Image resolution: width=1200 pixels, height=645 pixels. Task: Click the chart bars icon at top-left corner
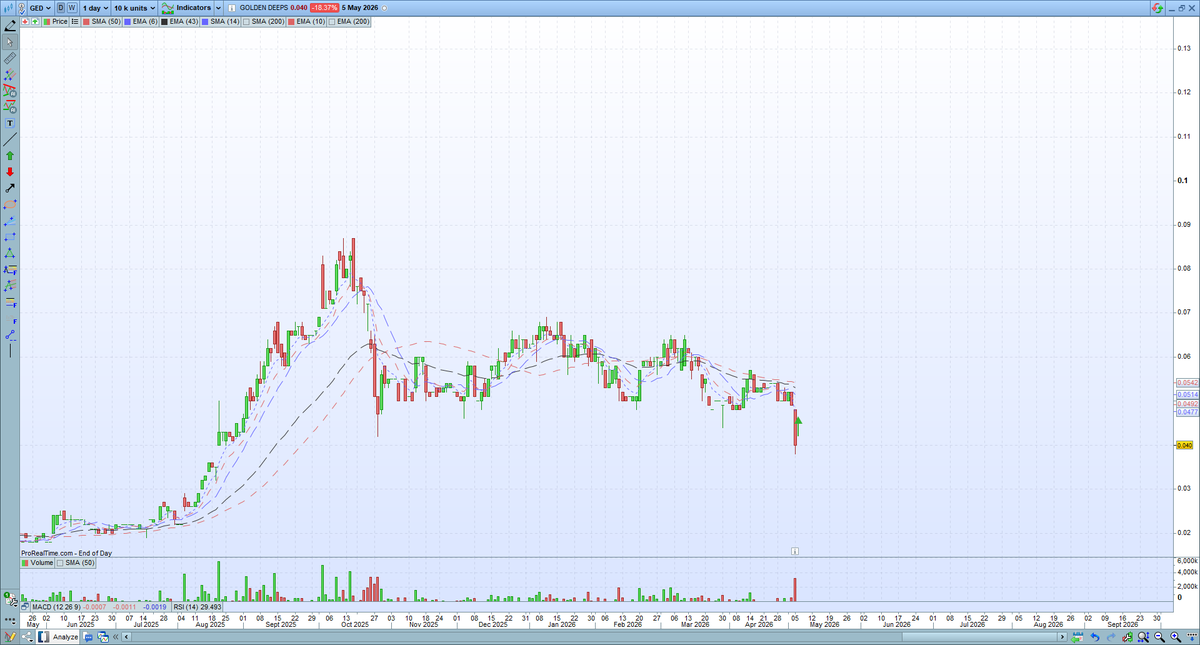[x=9, y=8]
